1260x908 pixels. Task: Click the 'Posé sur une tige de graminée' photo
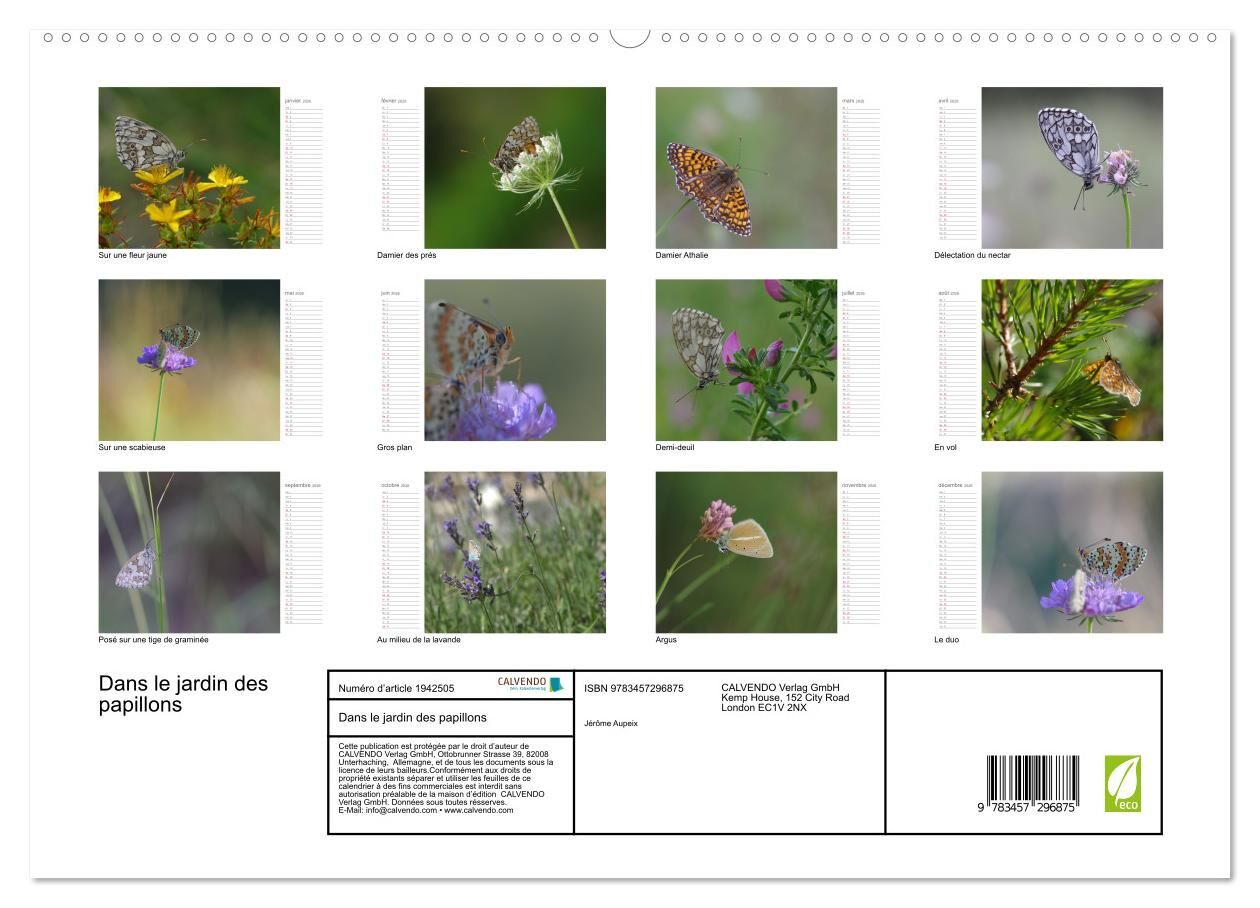[x=189, y=552]
